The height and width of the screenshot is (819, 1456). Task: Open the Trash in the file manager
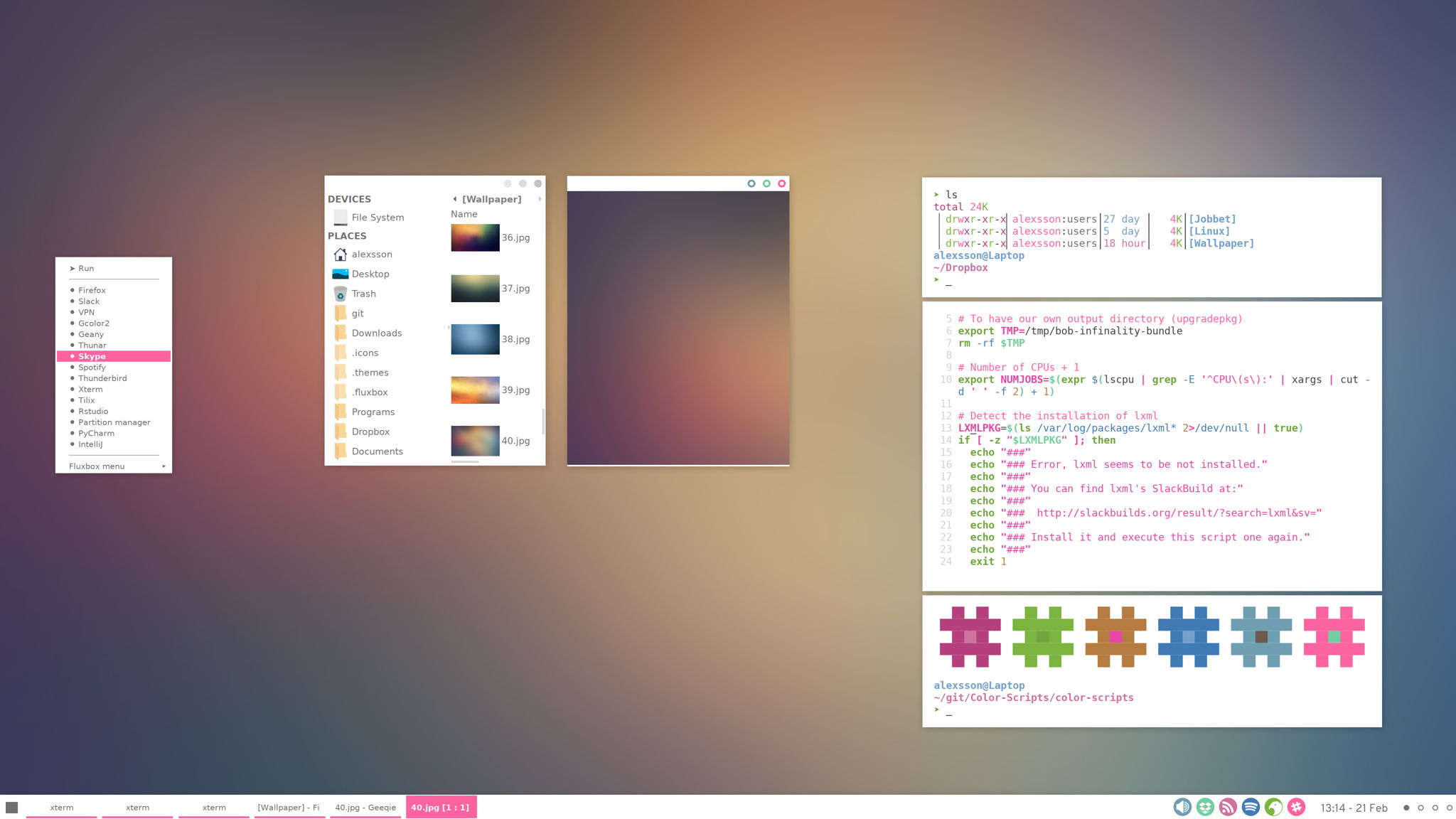[363, 293]
